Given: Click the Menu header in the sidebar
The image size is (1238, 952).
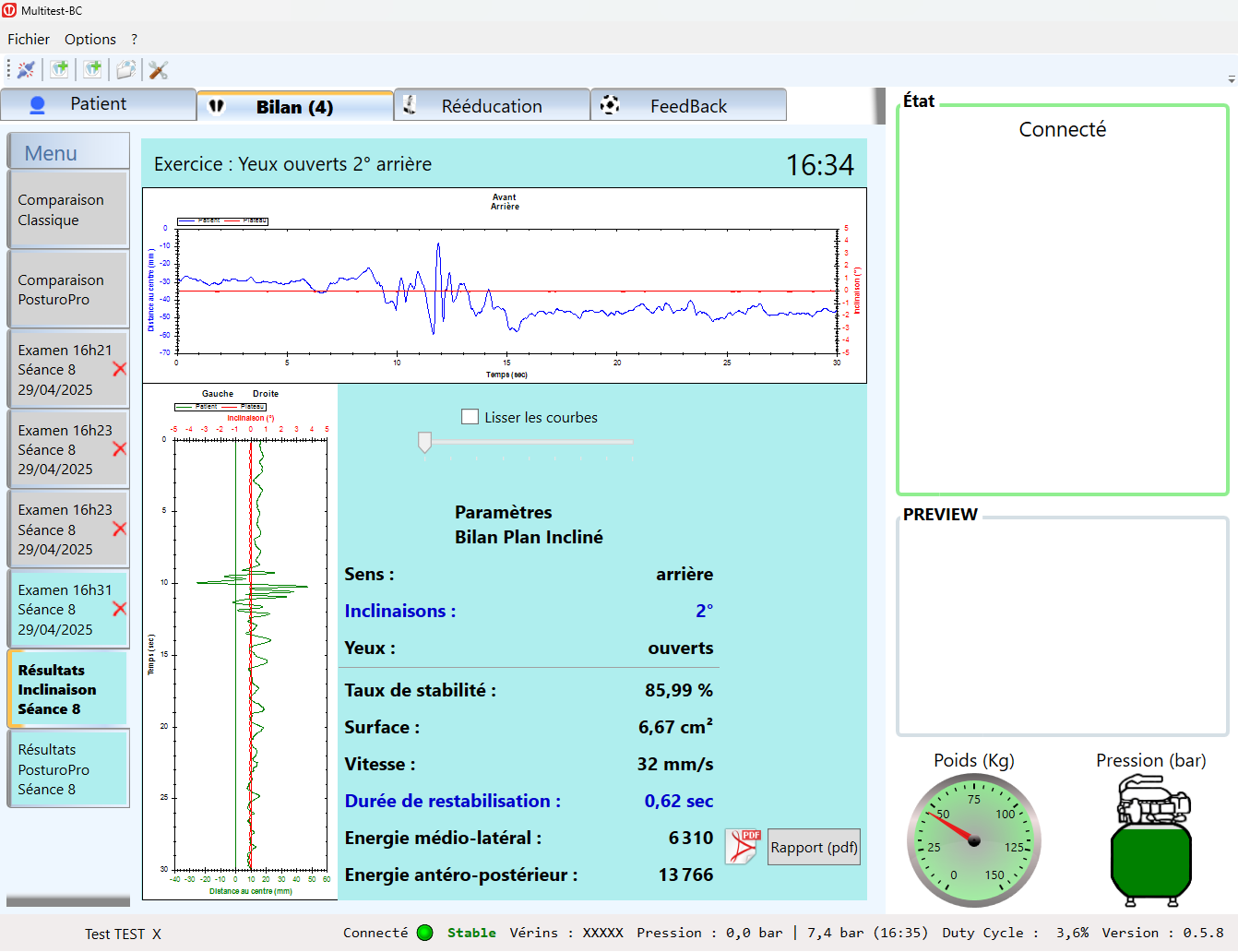Looking at the screenshot, I should pyautogui.click(x=68, y=152).
